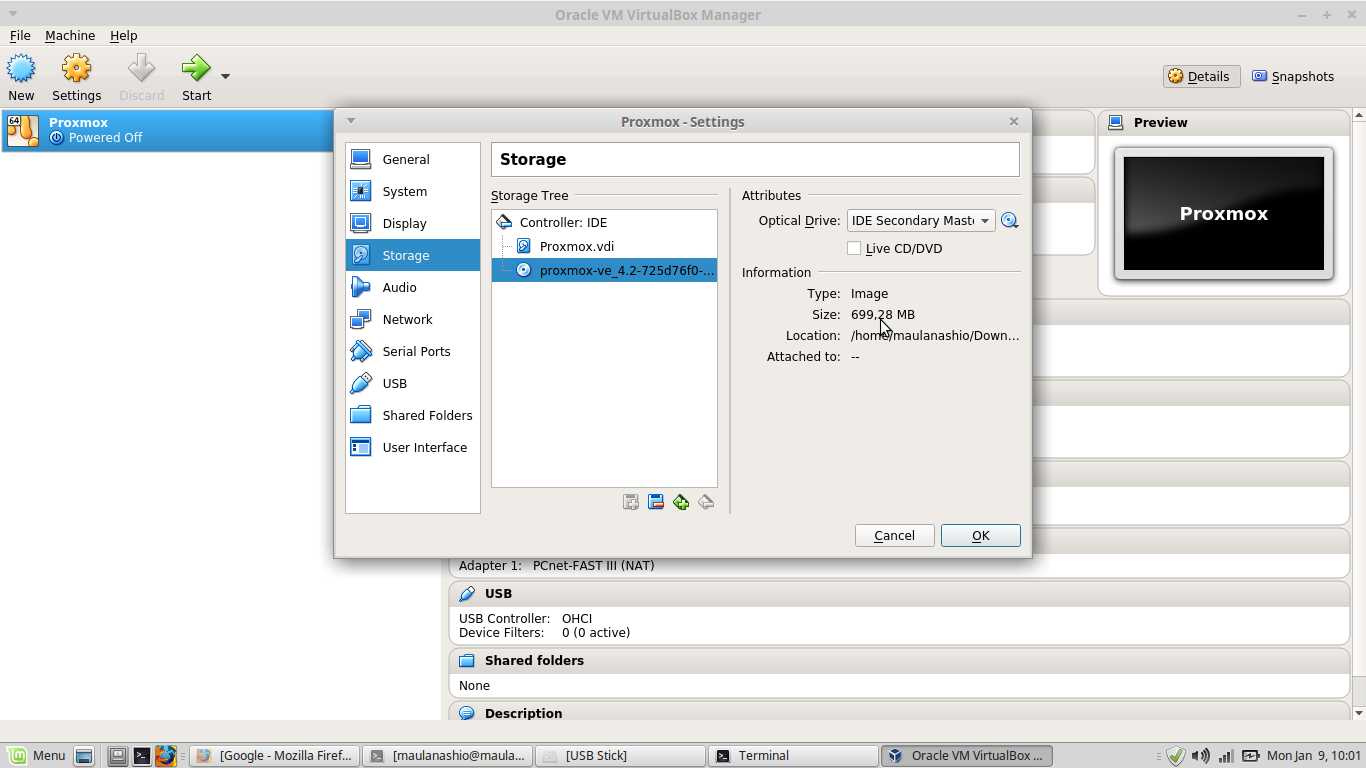Image resolution: width=1366 pixels, height=768 pixels.
Task: Click the Discard toolbar icon
Action: [x=141, y=78]
